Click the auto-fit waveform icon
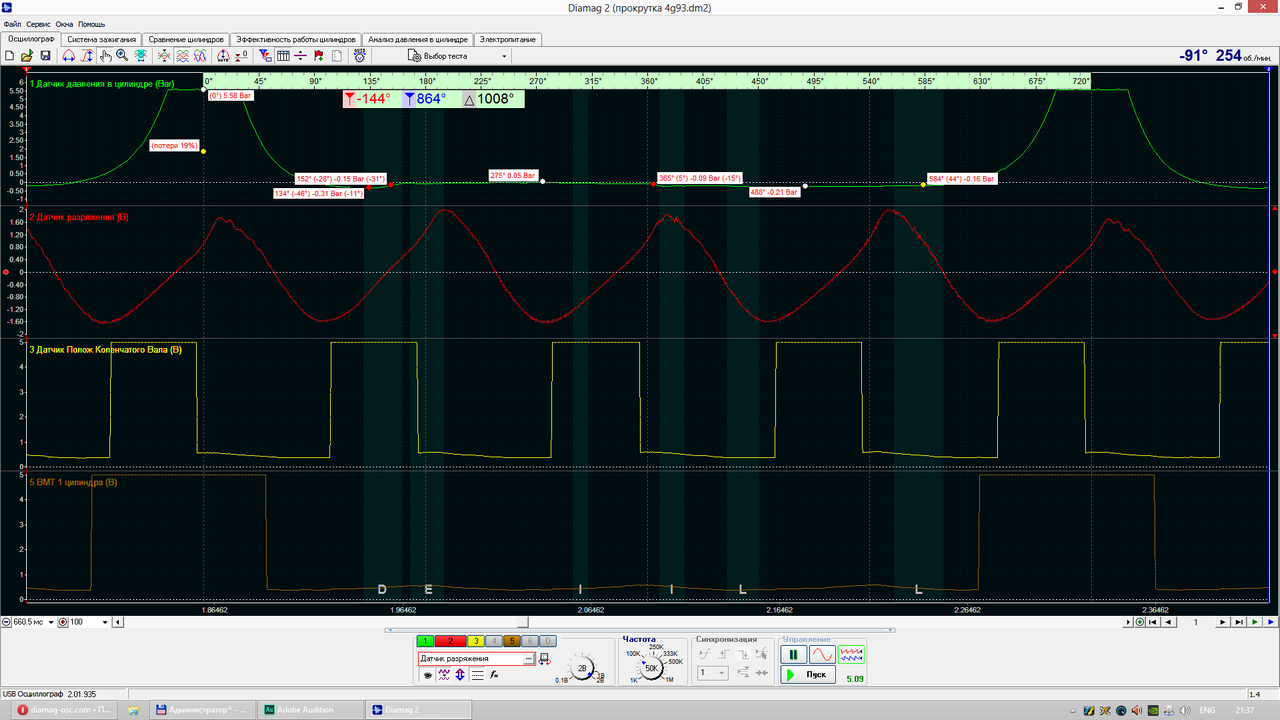Image resolution: width=1280 pixels, height=720 pixels. [140, 56]
